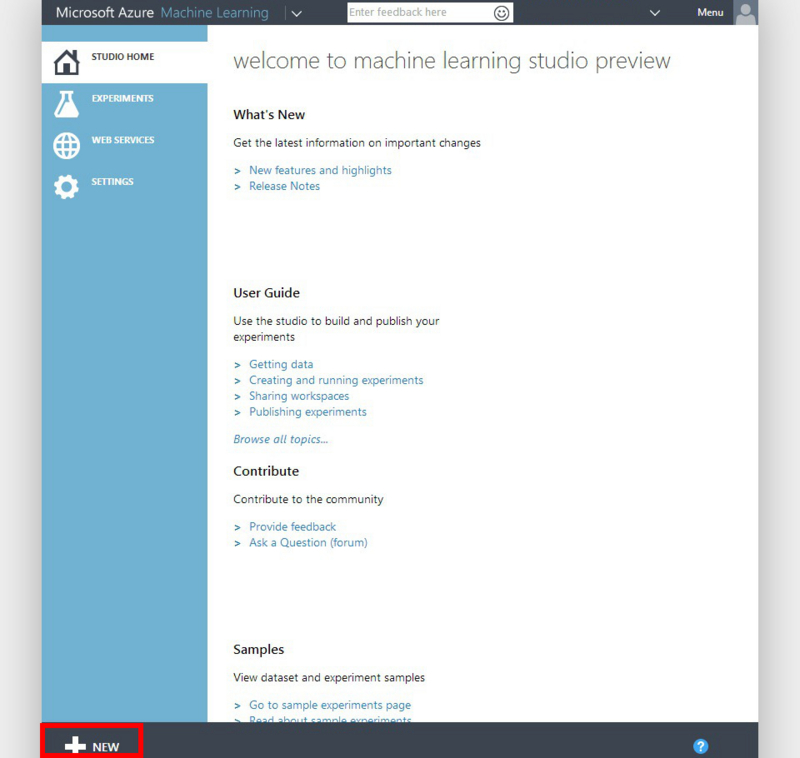Image resolution: width=800 pixels, height=758 pixels.
Task: Expand the chevron left of Menu
Action: [655, 13]
